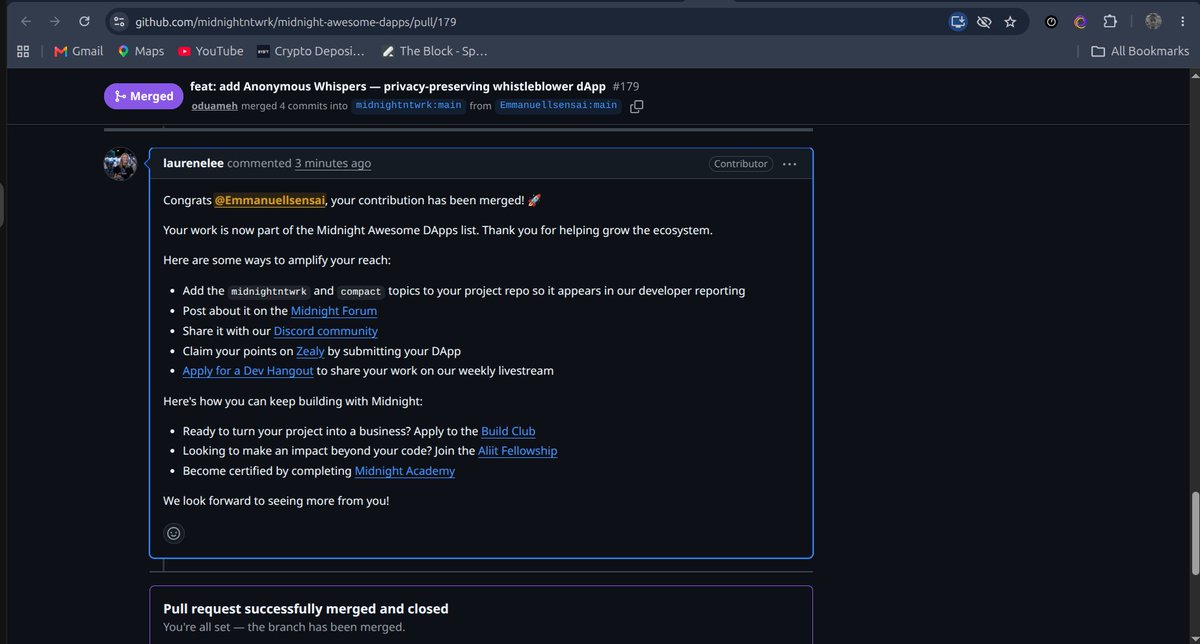Open the dark circular extension icon
Image resolution: width=1200 pixels, height=644 pixels.
(1051, 21)
